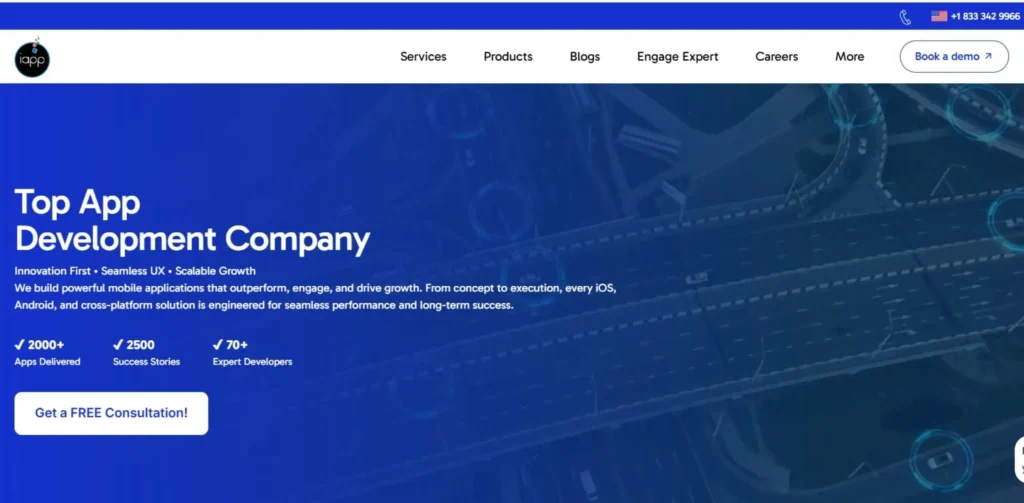
Task: Open the Careers page
Action: [x=776, y=57]
